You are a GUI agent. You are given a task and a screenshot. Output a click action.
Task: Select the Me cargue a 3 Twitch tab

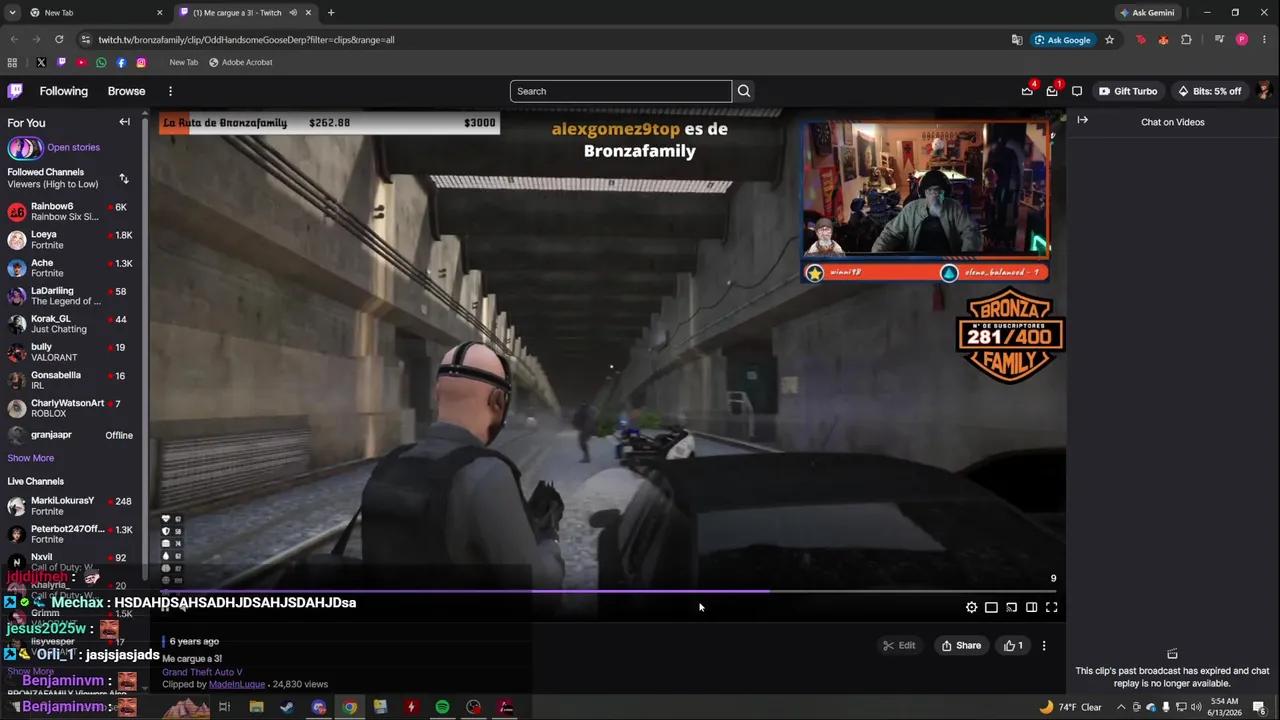[245, 13]
